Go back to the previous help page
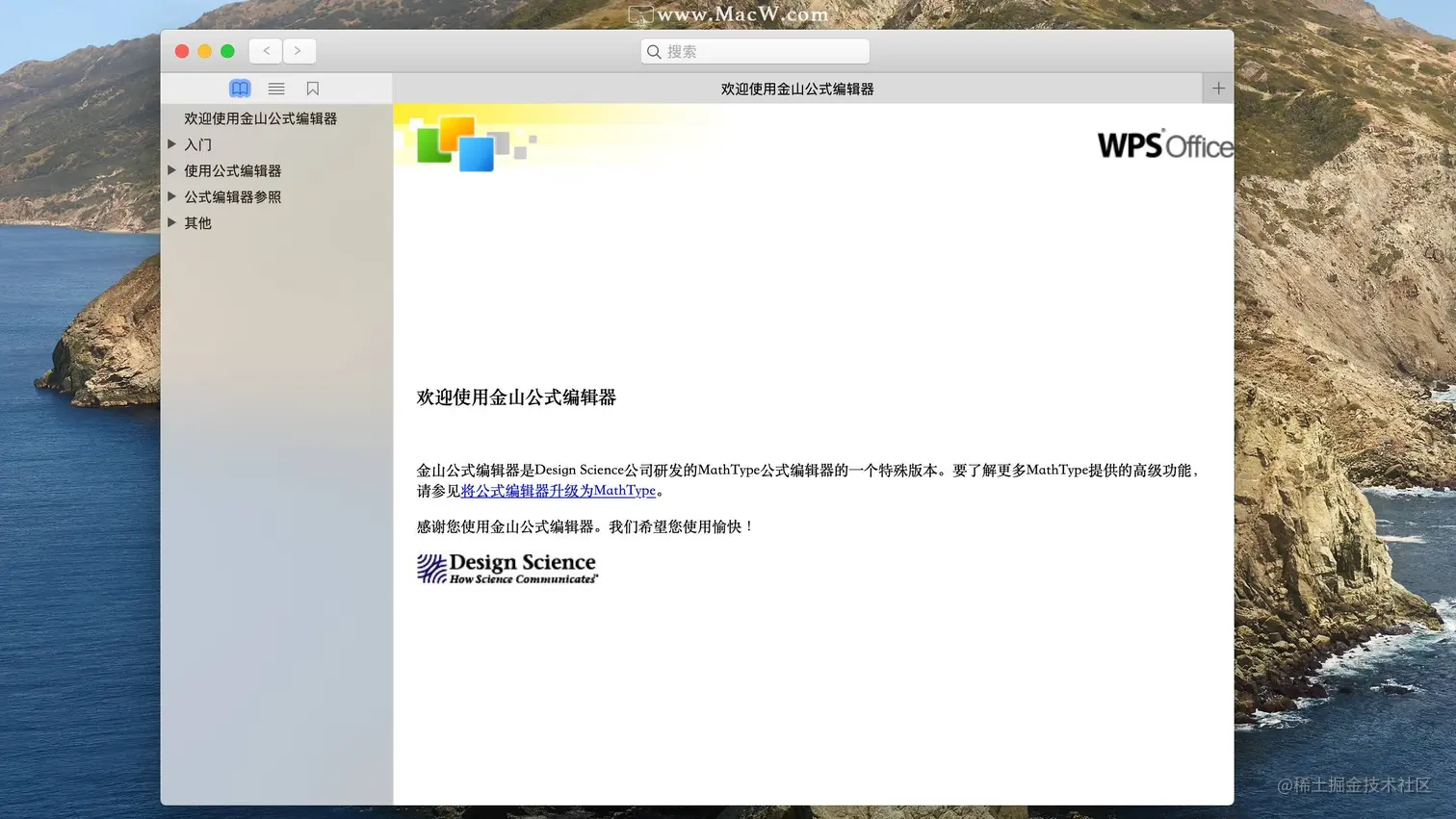Screen dimensions: 1456x819 point(266,51)
